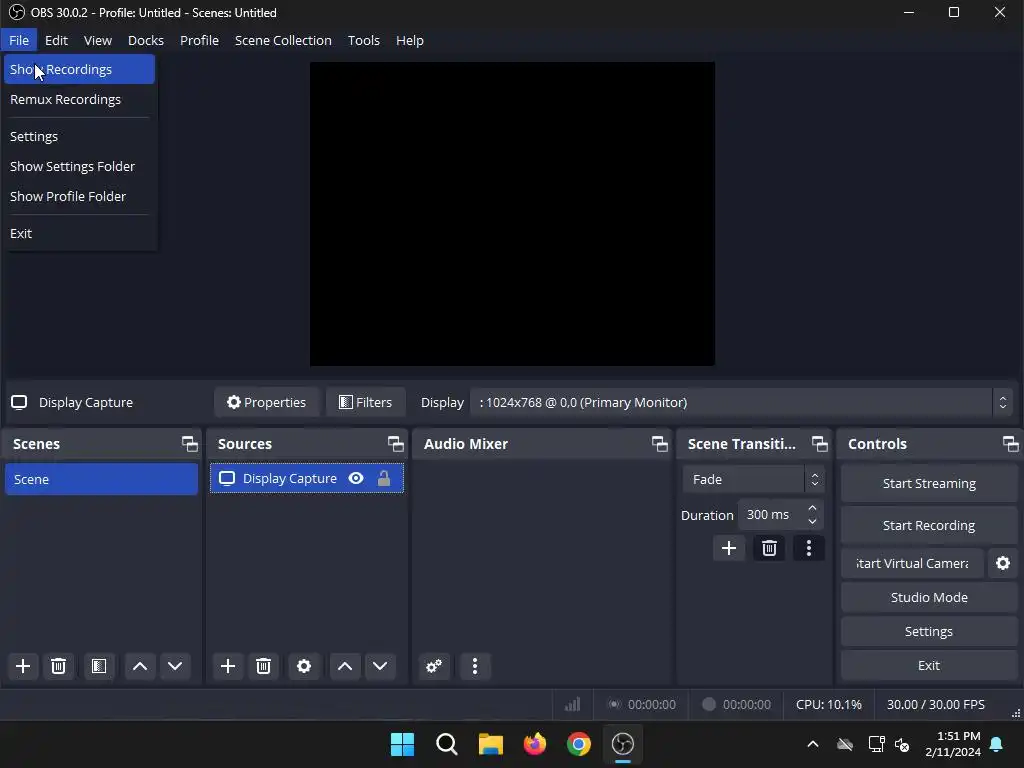
Task: Add a new scene with plus icon
Action: pyautogui.click(x=23, y=666)
